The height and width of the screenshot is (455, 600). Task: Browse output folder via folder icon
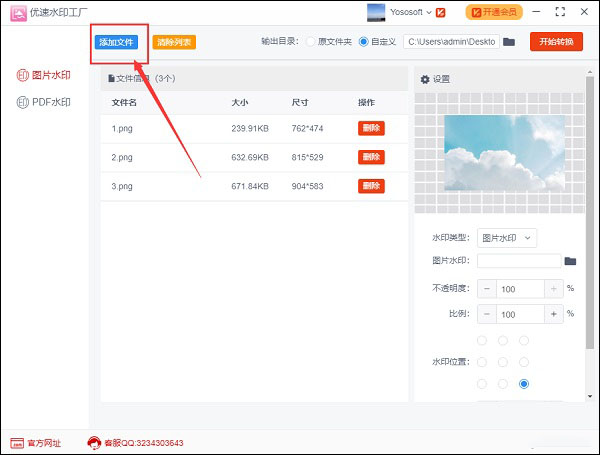coord(509,42)
